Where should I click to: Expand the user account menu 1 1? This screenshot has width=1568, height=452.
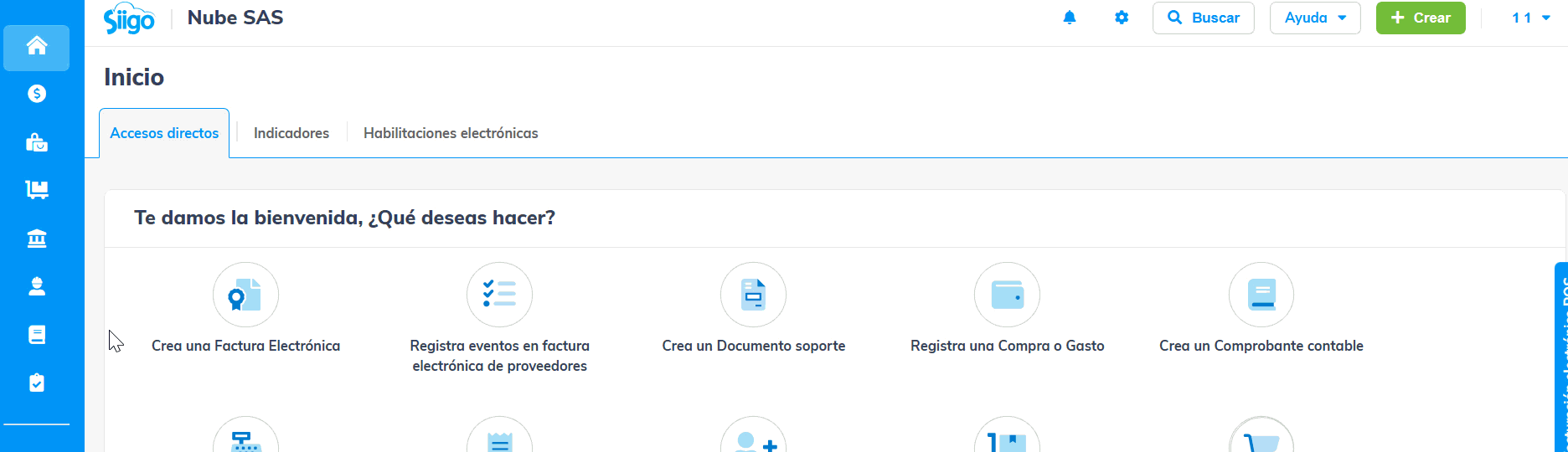[1530, 18]
